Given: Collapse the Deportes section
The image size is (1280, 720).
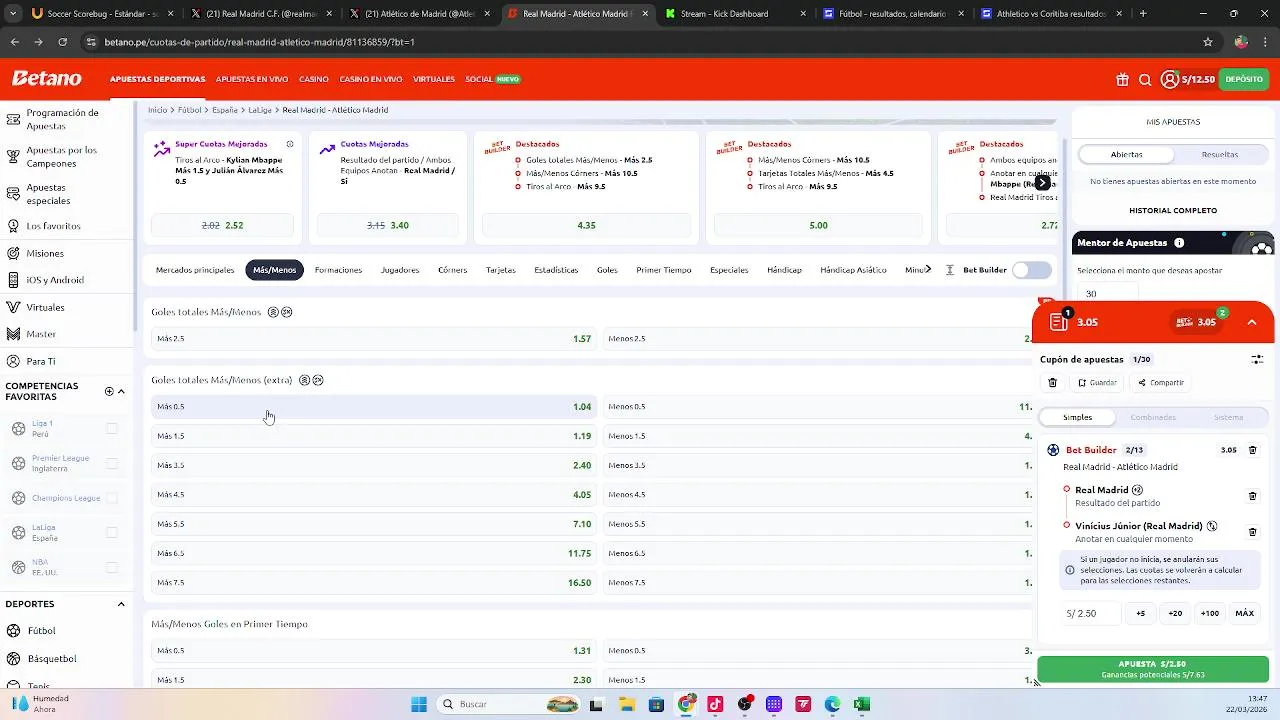Looking at the screenshot, I should pyautogui.click(x=121, y=604).
